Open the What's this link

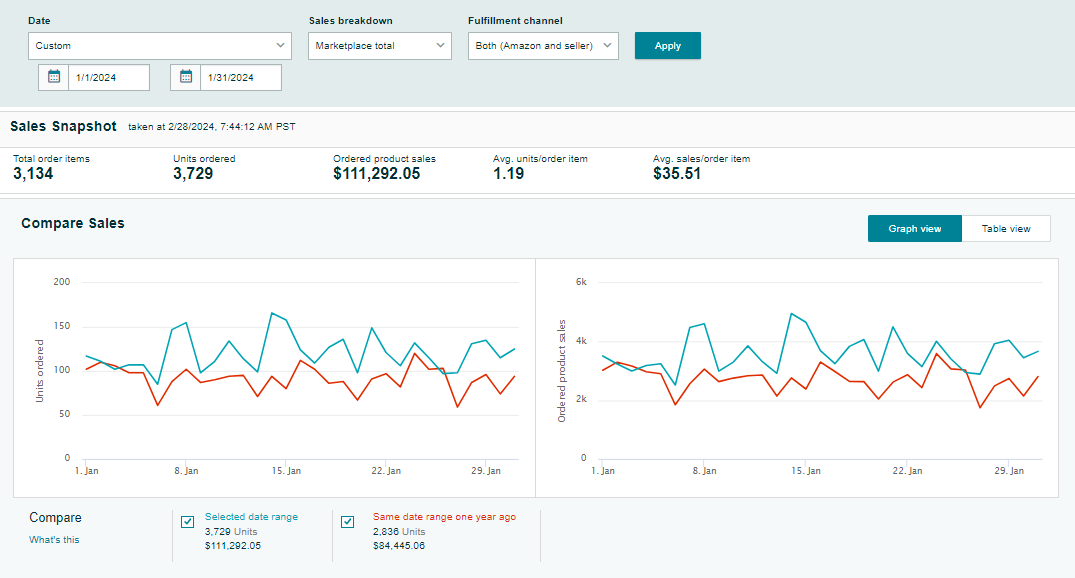[x=54, y=540]
